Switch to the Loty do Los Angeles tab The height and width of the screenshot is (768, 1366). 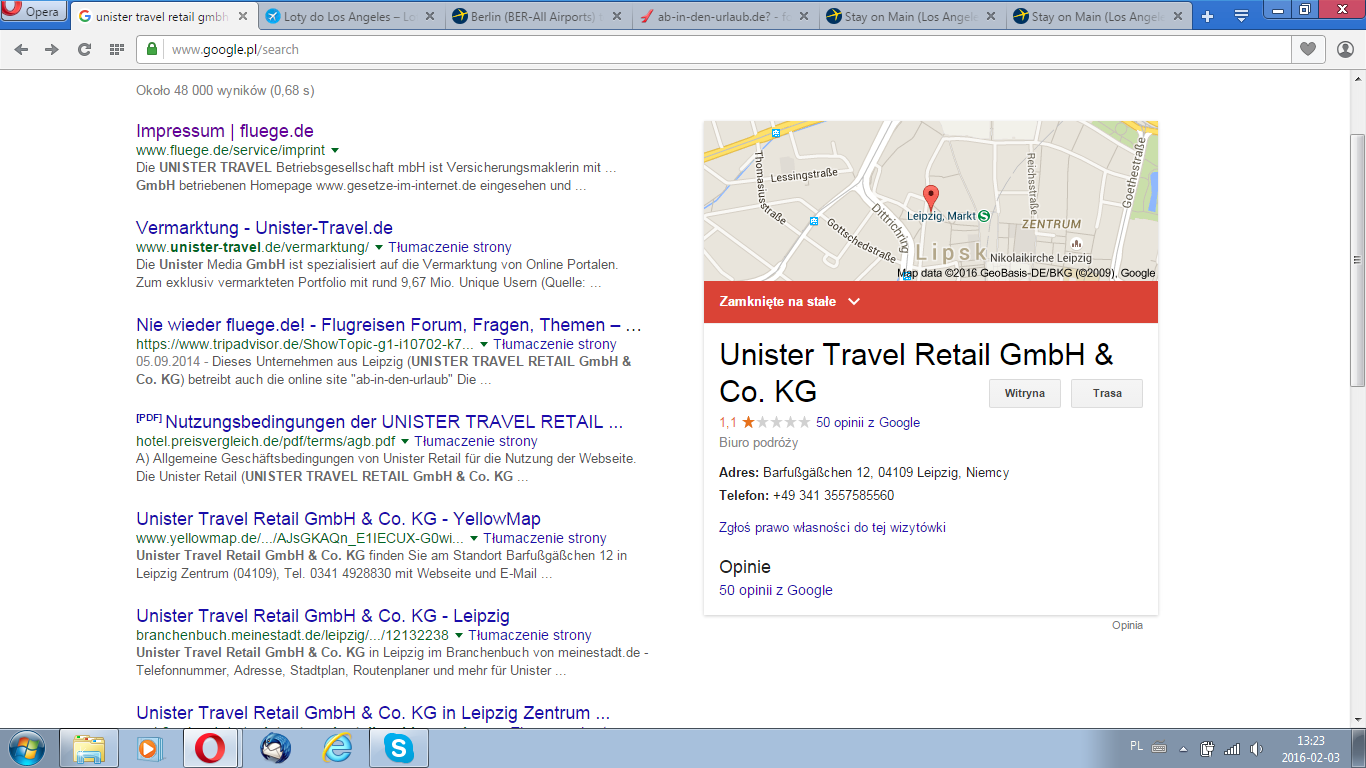point(351,17)
